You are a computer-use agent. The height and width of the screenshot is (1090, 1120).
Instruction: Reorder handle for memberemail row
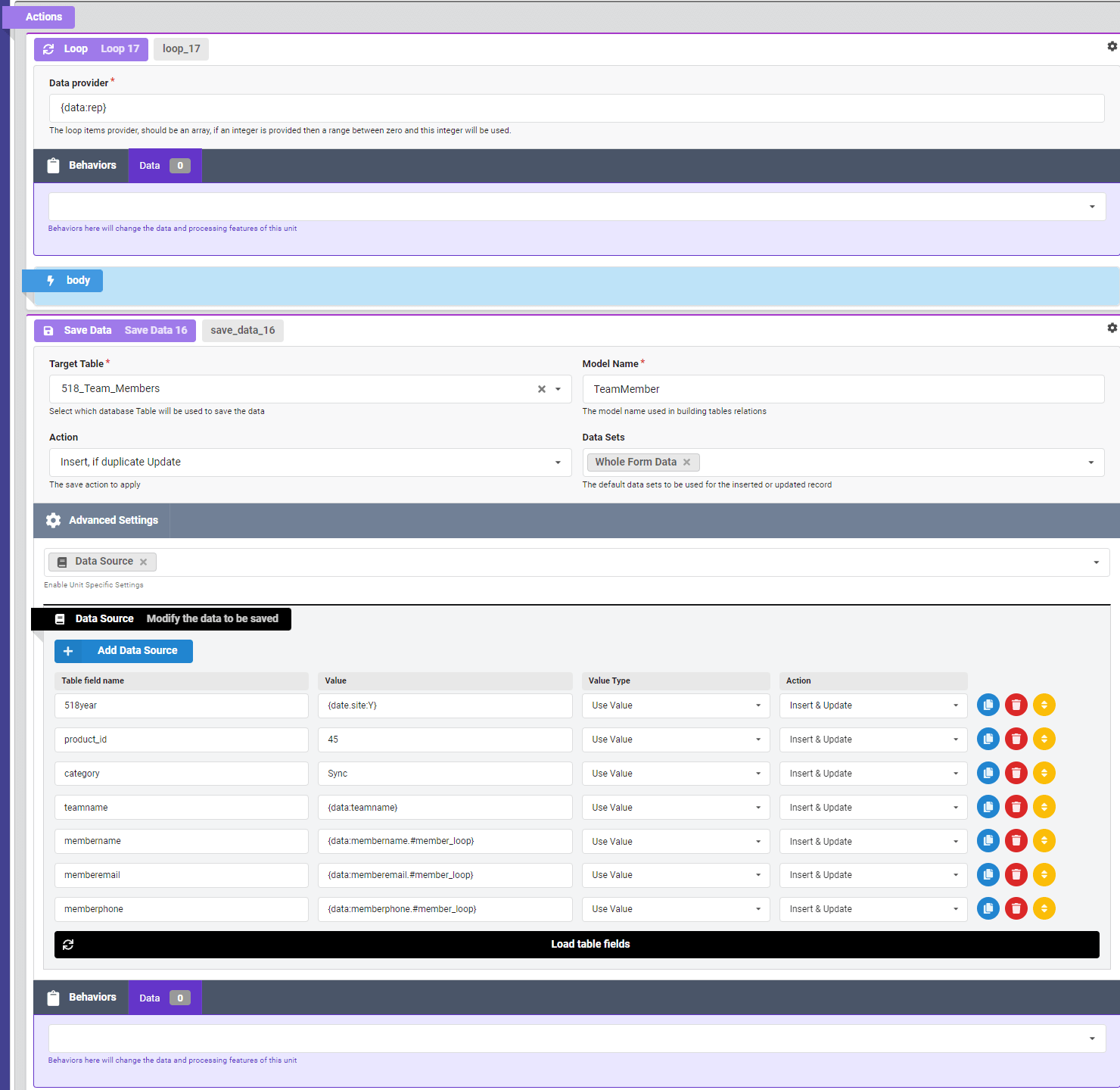[x=1044, y=874]
